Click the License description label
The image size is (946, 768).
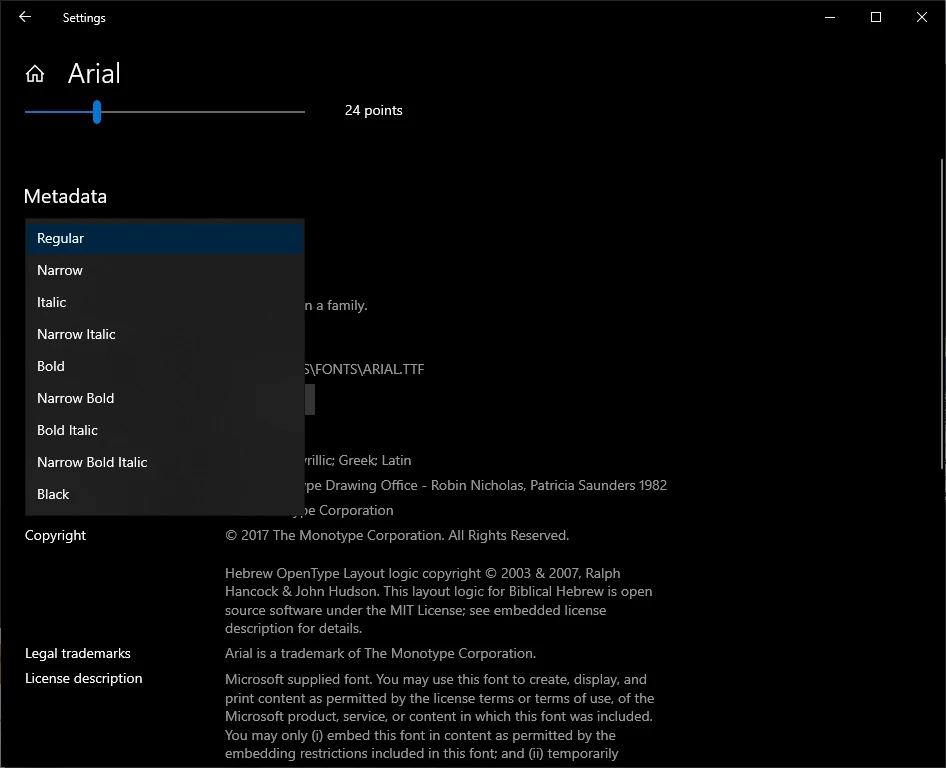pos(84,678)
